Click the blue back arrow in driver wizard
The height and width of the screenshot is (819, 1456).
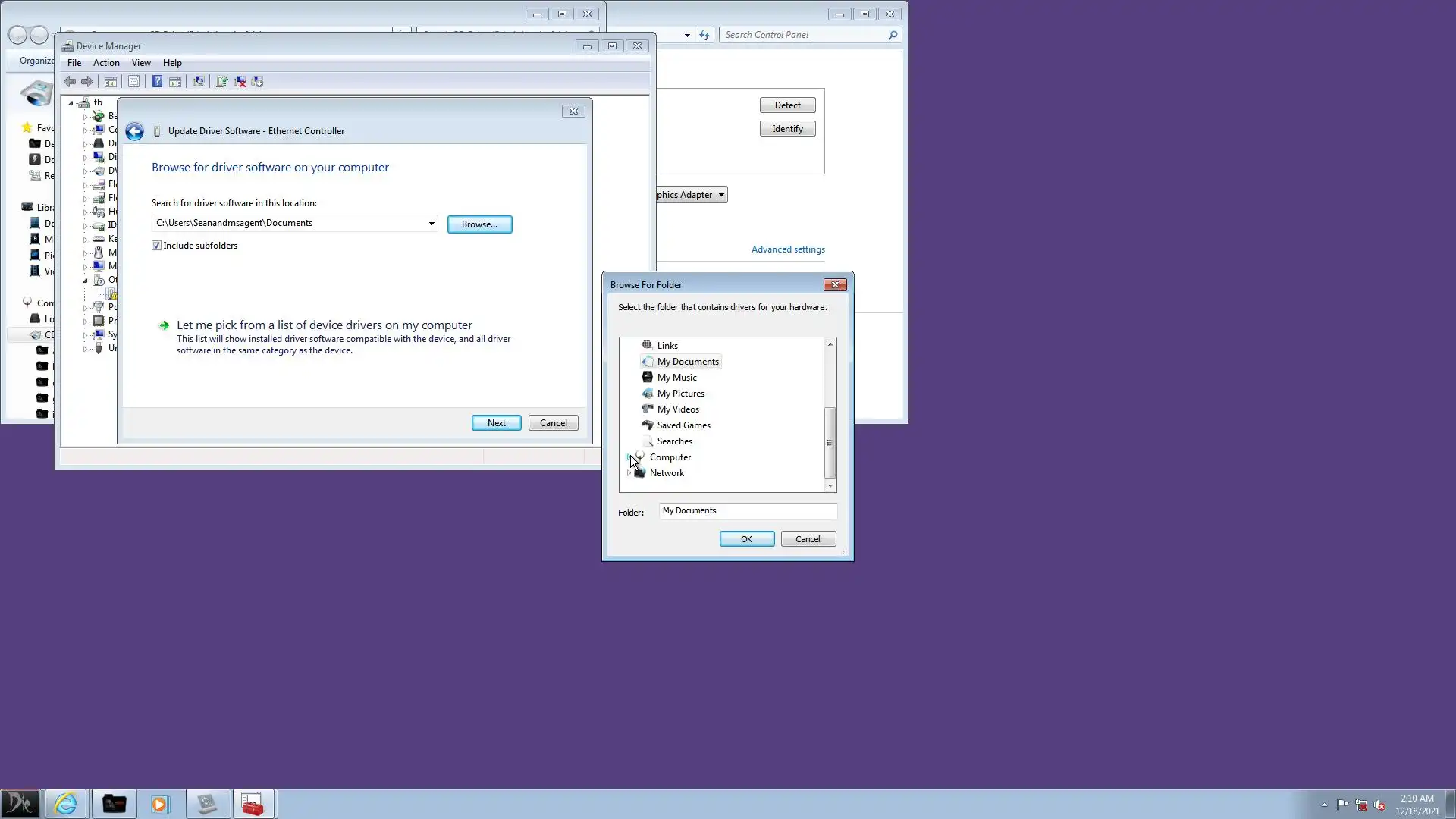[134, 132]
